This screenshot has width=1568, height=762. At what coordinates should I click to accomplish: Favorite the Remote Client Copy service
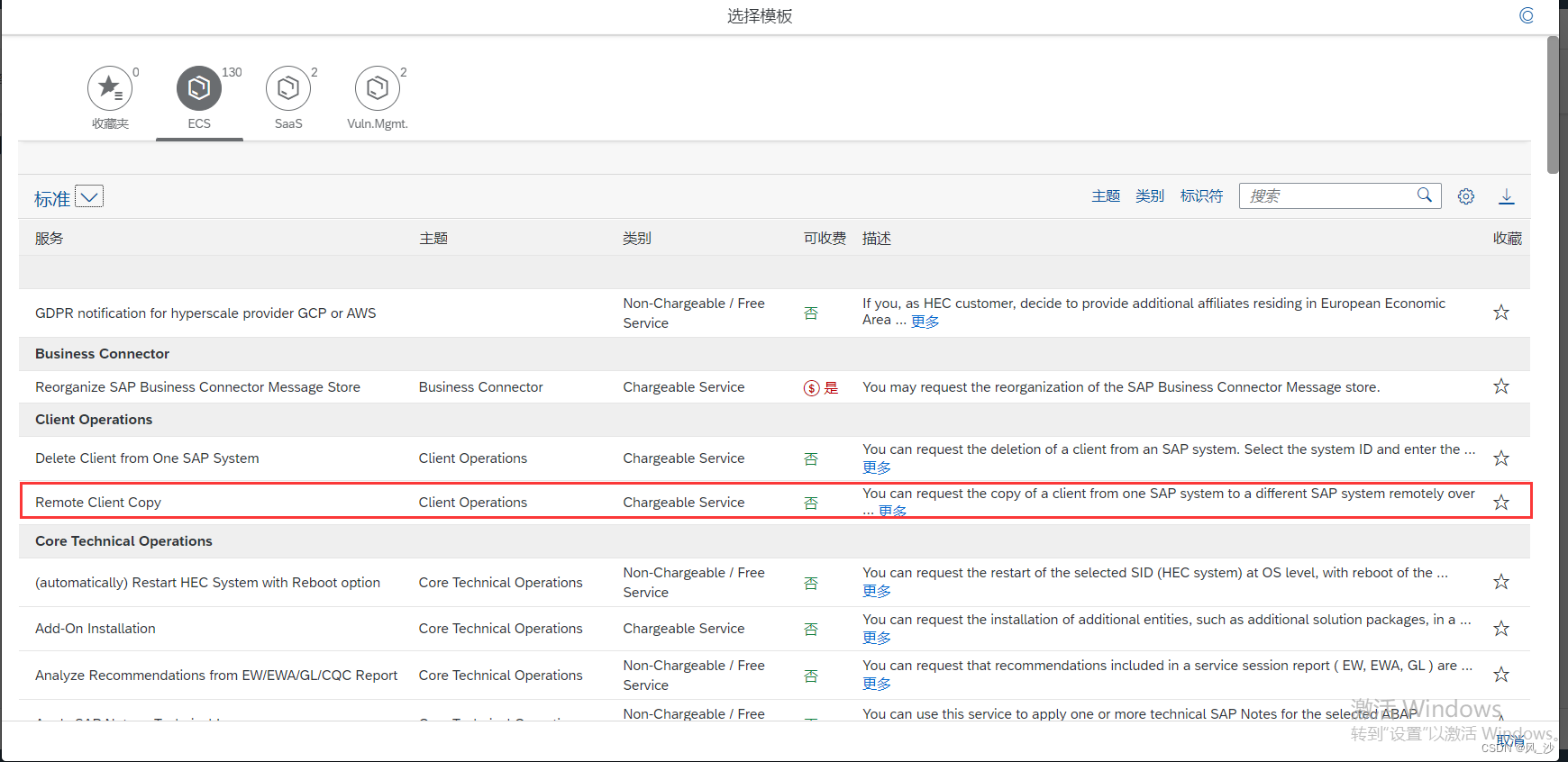pyautogui.click(x=1500, y=503)
